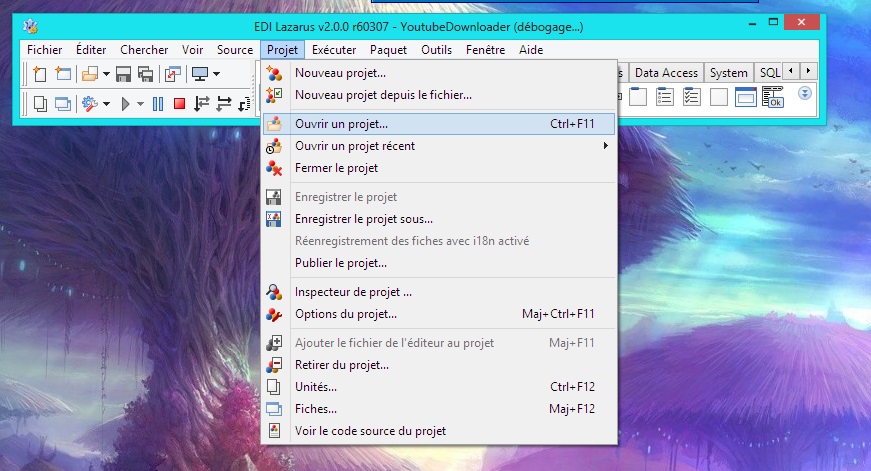871x471 pixels.
Task: Choose Nouveau projet depuis le fichier...
Action: 439,95
